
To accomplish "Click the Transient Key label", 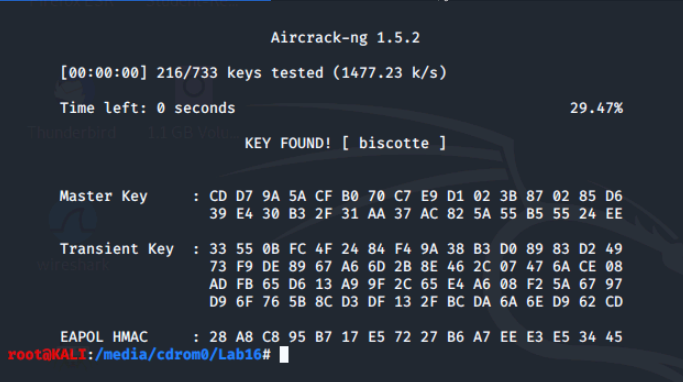I will 117,249.
